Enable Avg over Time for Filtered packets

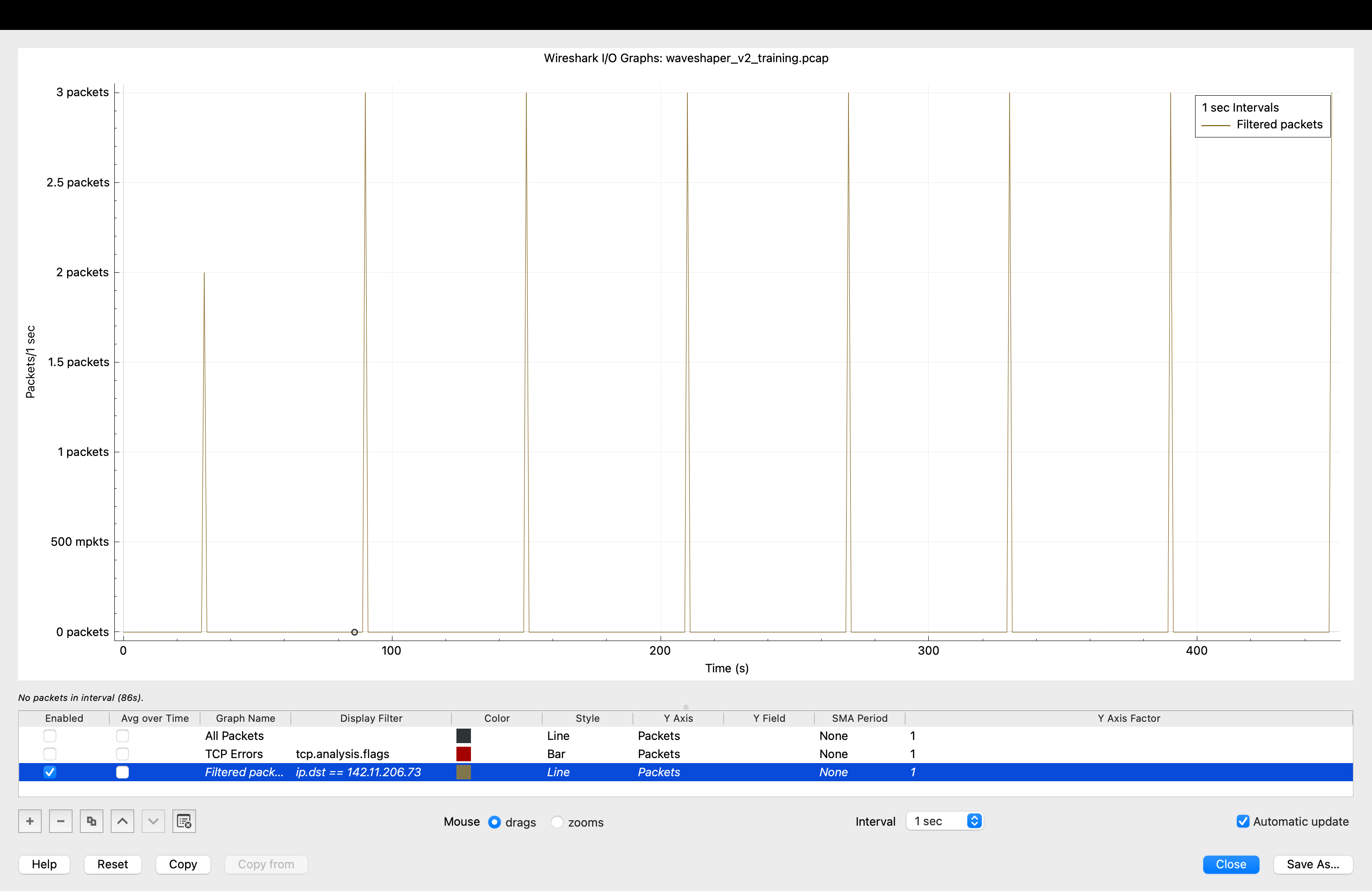point(122,772)
